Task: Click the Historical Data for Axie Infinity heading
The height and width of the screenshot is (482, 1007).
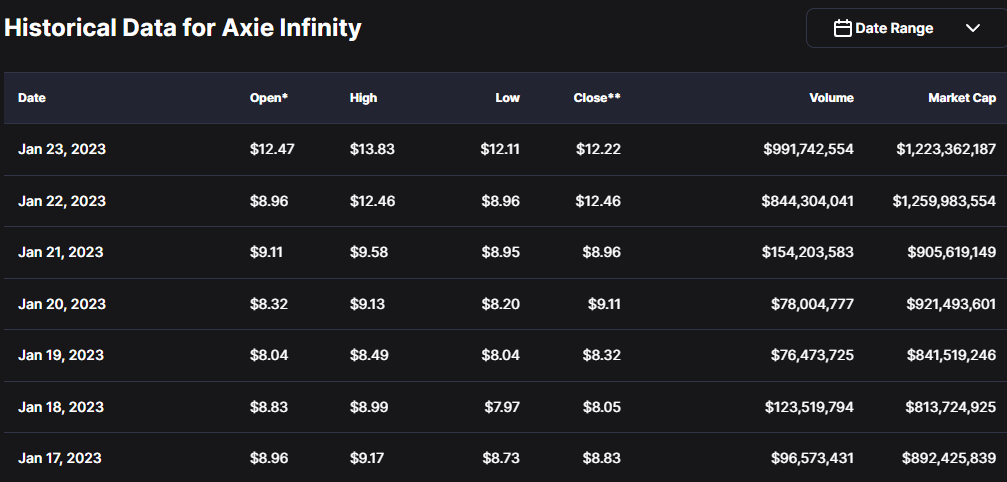Action: coord(183,28)
